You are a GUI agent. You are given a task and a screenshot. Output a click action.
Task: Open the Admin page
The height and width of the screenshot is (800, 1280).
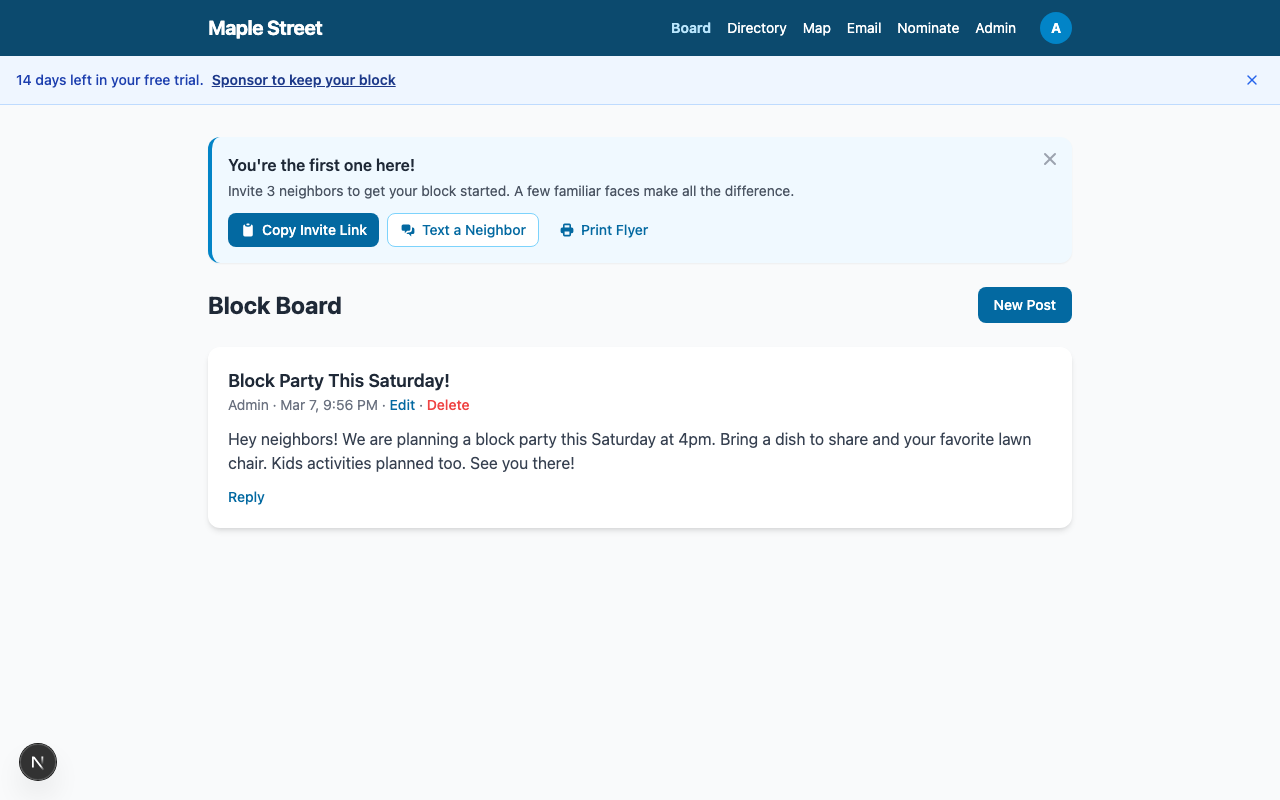click(996, 28)
